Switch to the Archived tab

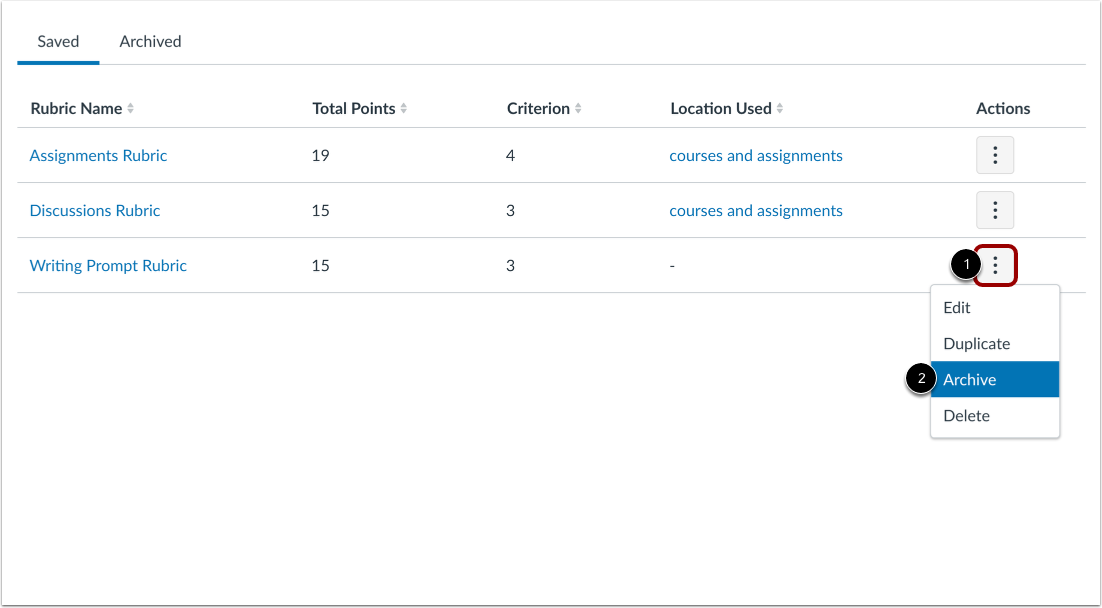150,41
